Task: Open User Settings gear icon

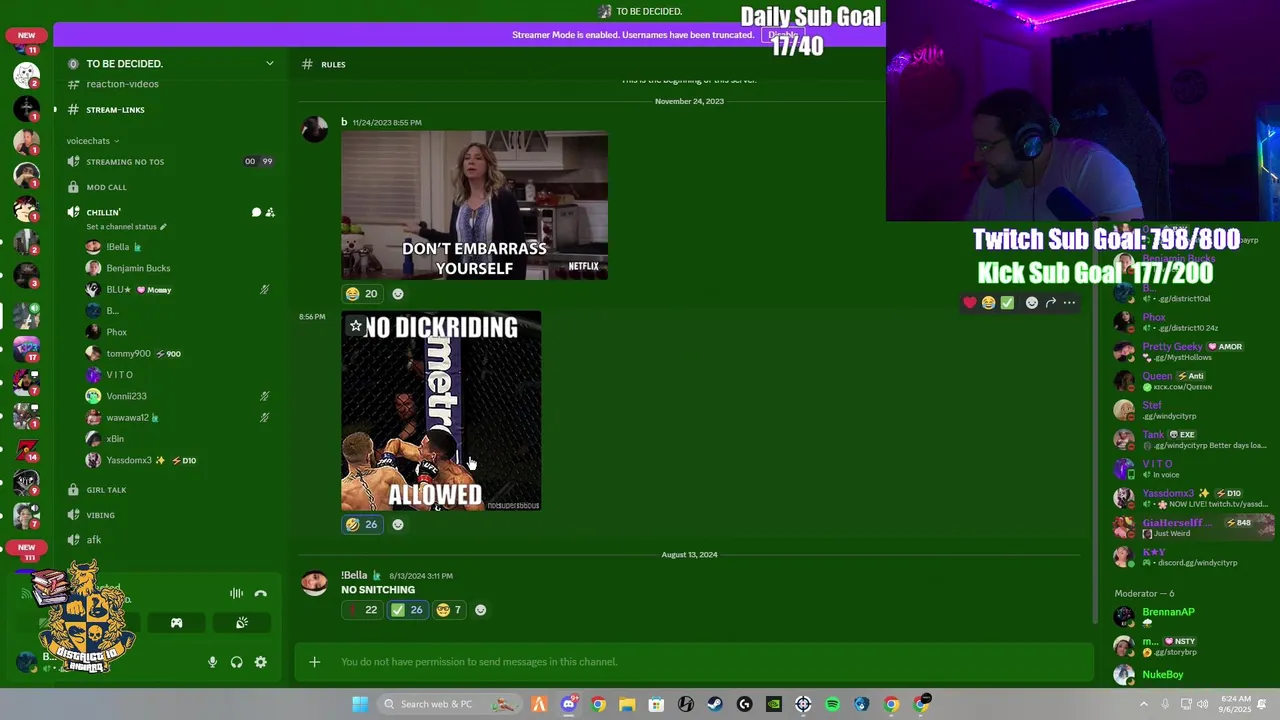Action: pyautogui.click(x=260, y=662)
